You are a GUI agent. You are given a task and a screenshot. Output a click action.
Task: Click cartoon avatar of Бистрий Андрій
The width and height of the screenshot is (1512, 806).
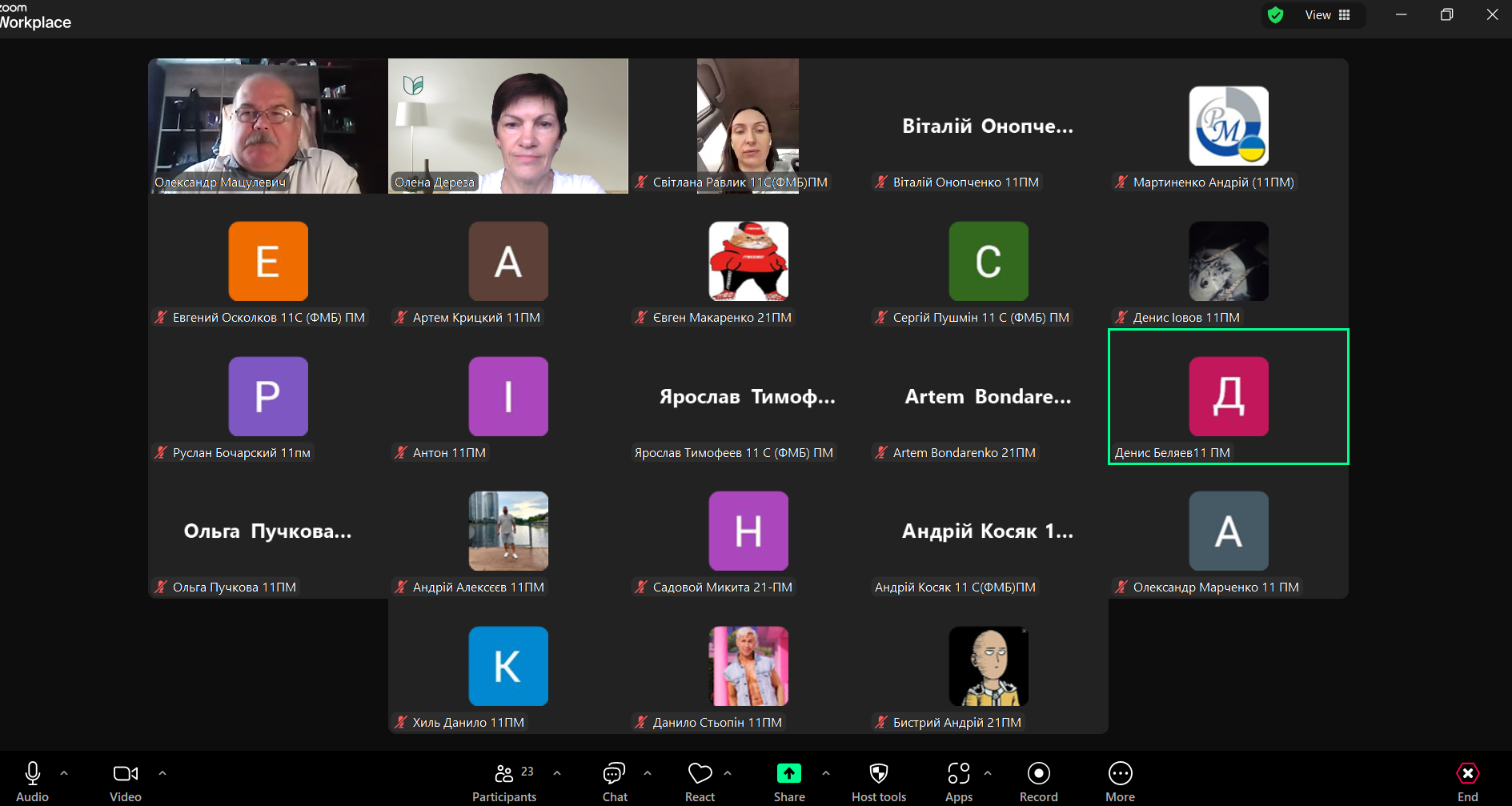(x=989, y=667)
